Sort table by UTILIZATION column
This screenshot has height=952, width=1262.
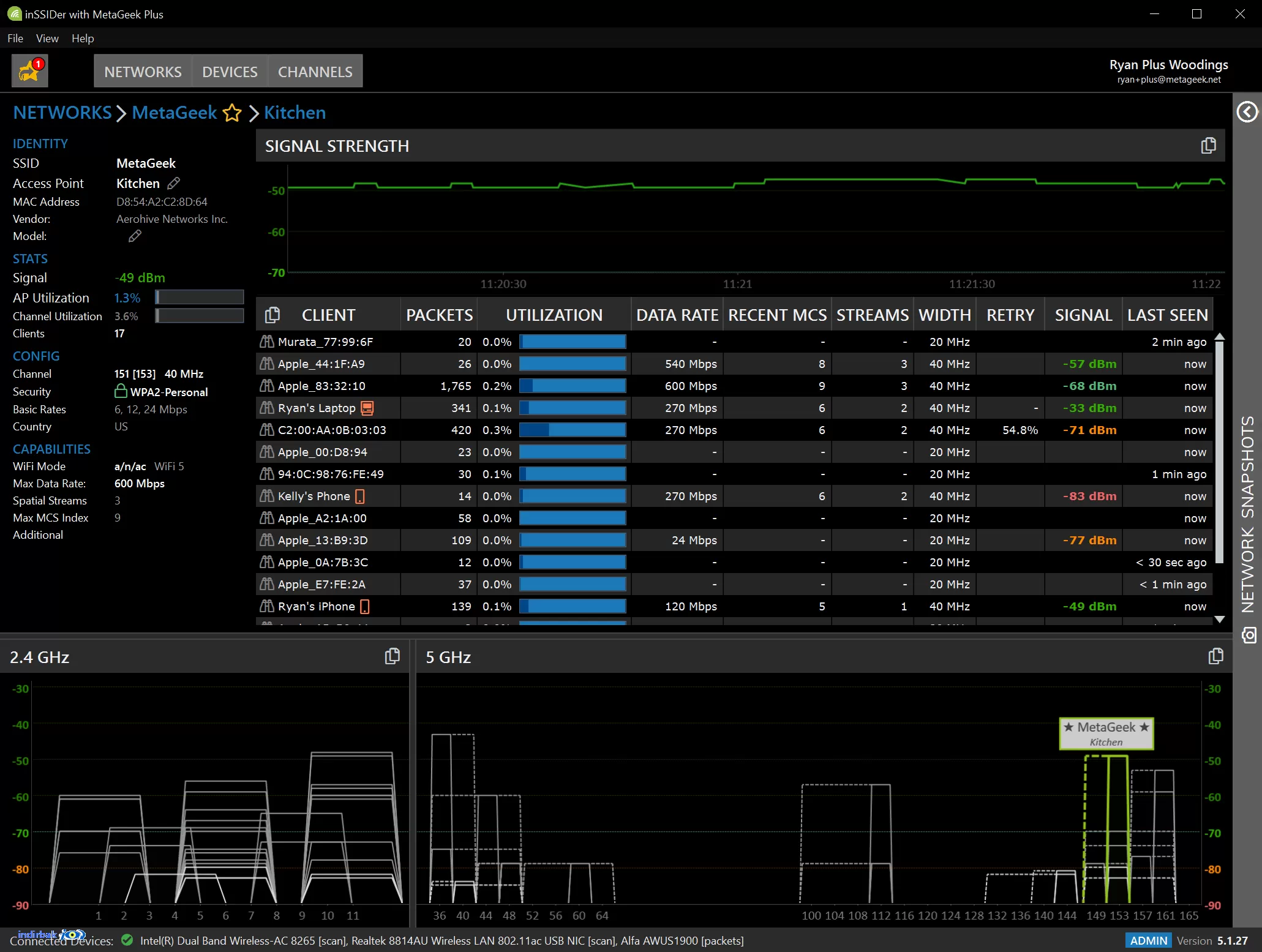[x=554, y=315]
